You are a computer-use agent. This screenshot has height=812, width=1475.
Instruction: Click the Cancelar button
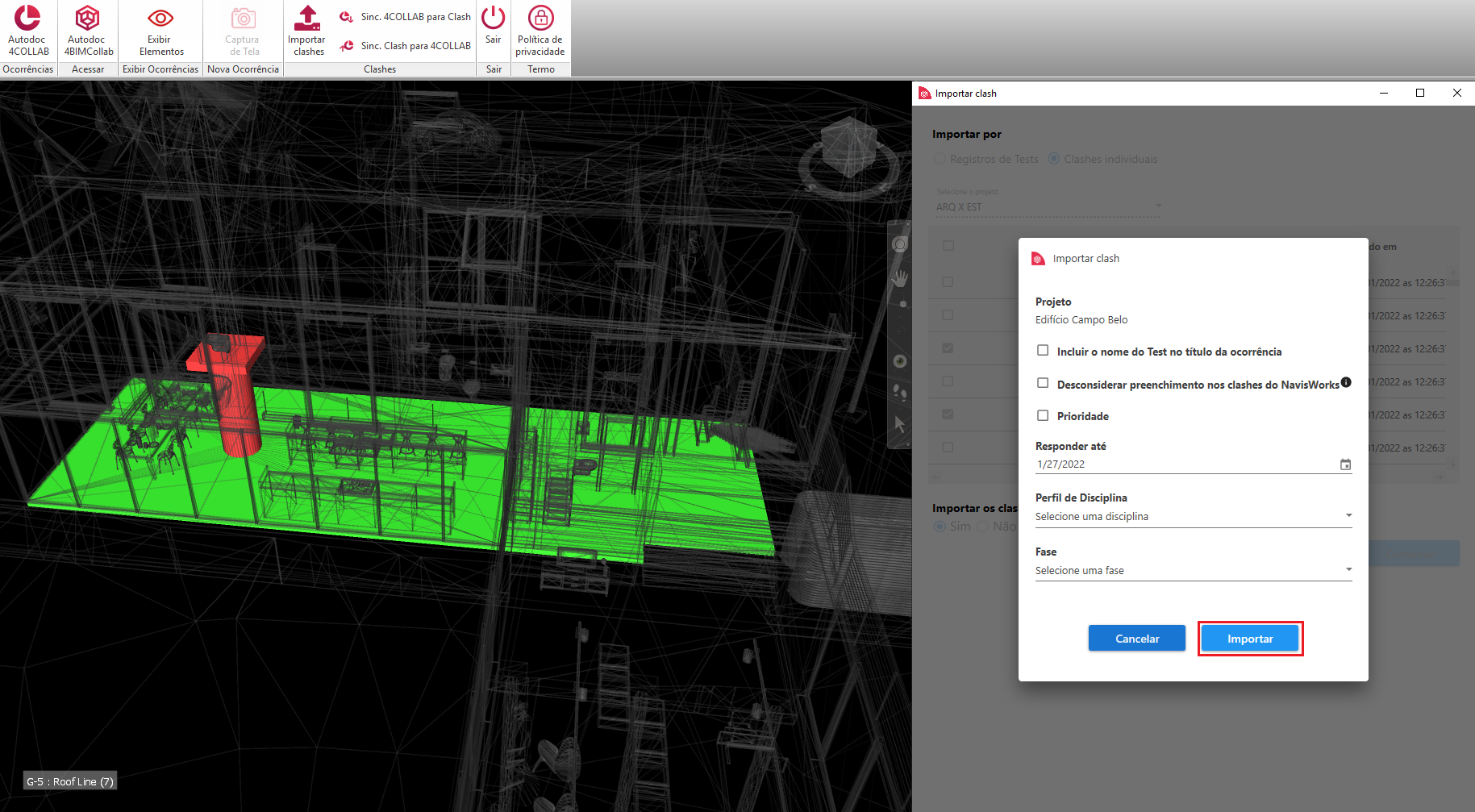pyautogui.click(x=1137, y=639)
